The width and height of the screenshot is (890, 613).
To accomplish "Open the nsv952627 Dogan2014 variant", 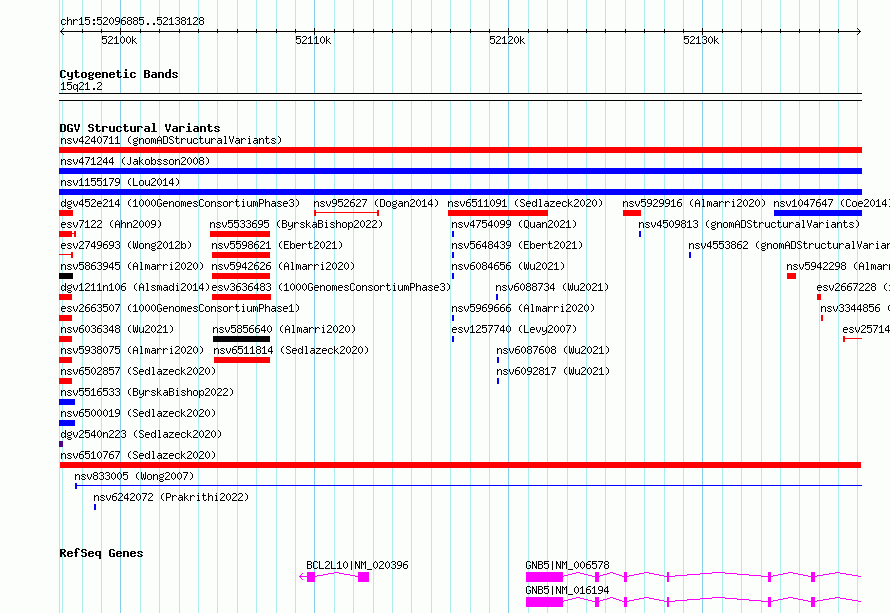I will [x=376, y=203].
